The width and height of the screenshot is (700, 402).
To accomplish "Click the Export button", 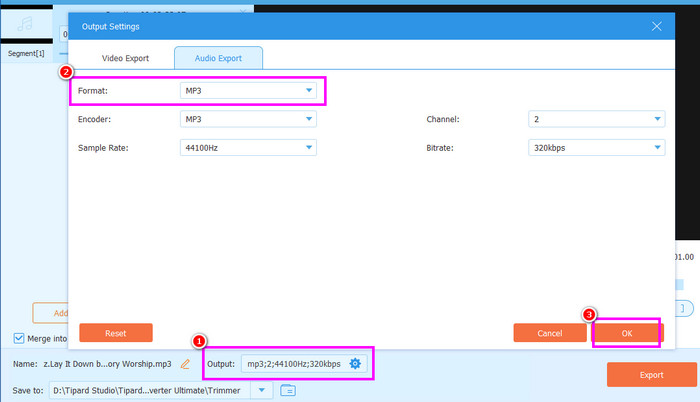I will pos(651,375).
